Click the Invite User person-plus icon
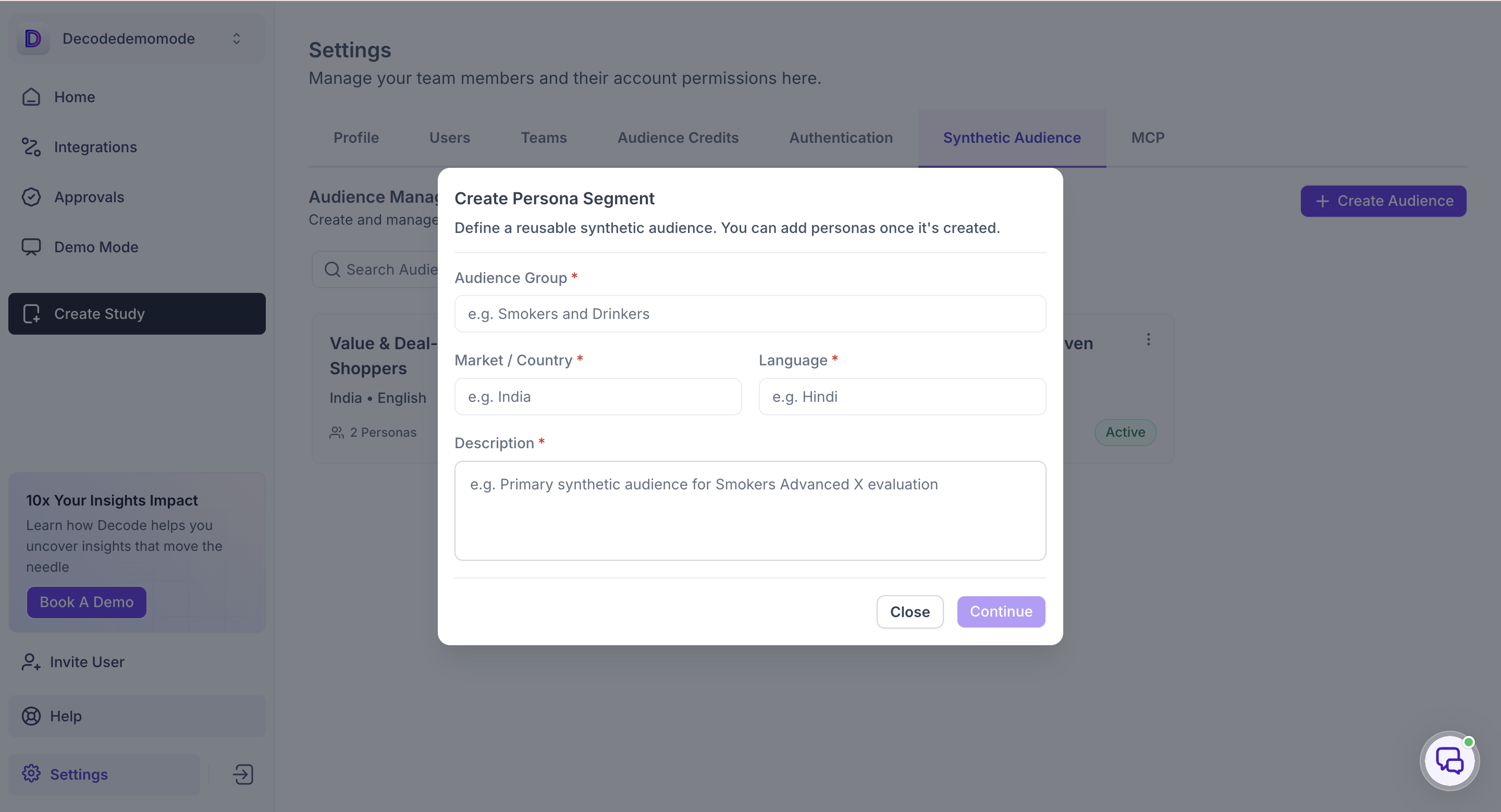Image resolution: width=1501 pixels, height=812 pixels. 31,662
